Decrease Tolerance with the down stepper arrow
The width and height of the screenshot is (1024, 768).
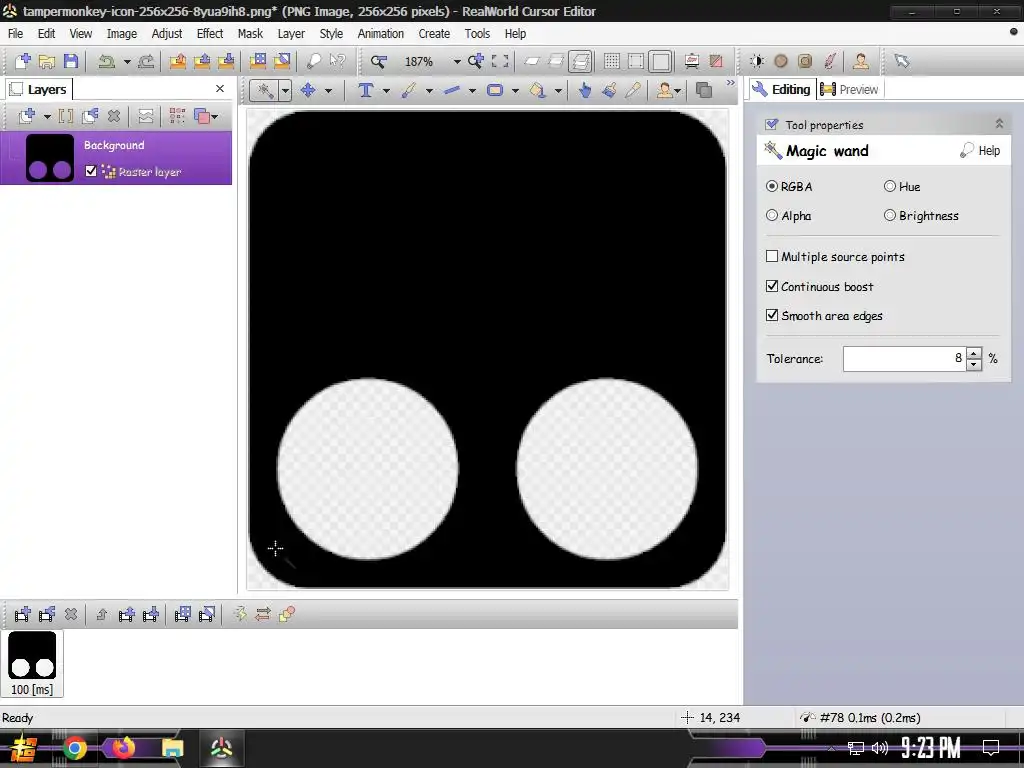tap(974, 364)
